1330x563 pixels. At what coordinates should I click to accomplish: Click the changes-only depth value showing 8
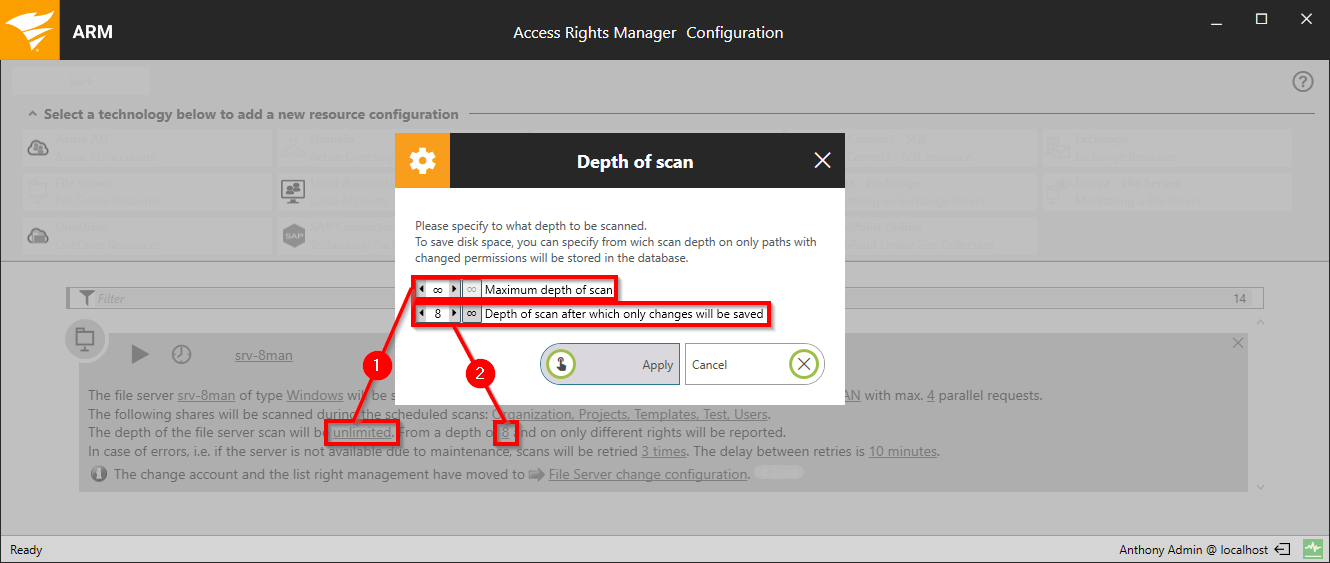click(437, 314)
